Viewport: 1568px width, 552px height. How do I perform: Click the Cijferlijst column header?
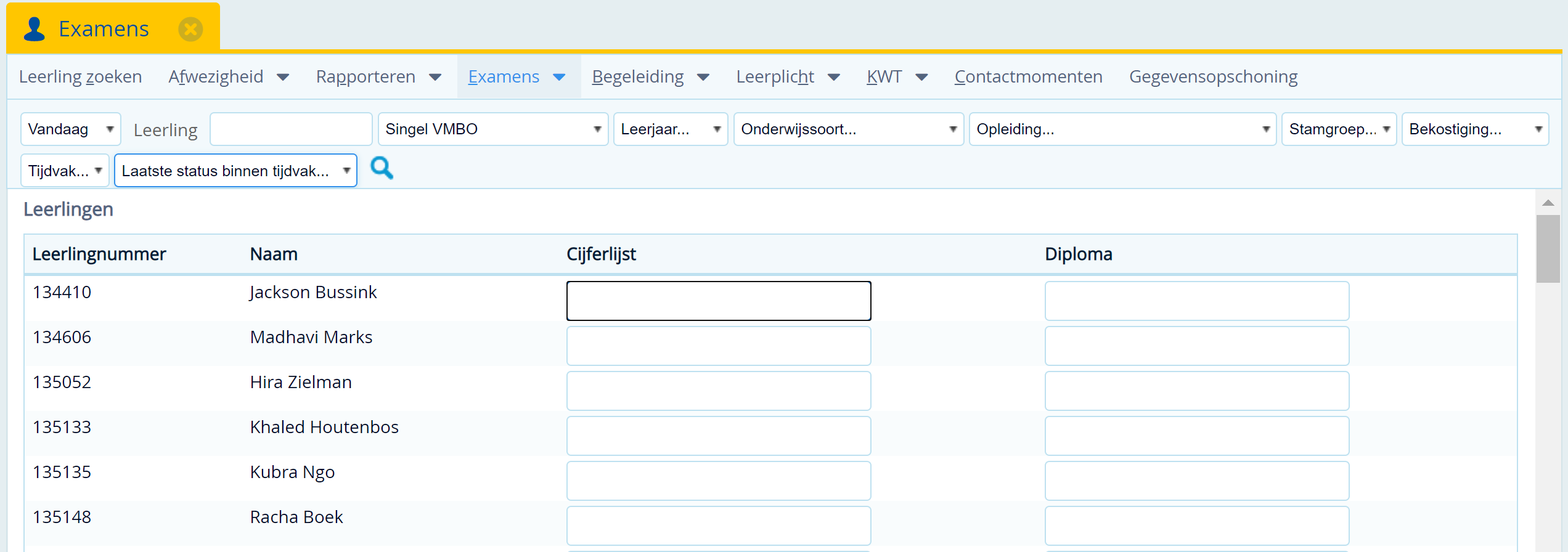[x=601, y=254]
